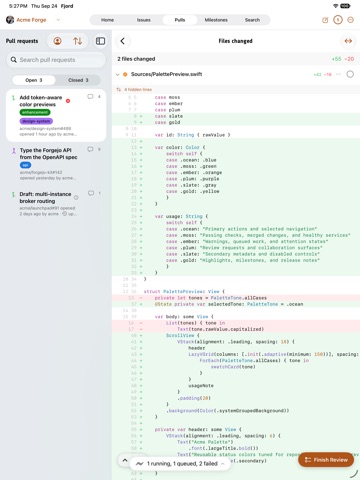Toggle the diff width arrows icon
This screenshot has width=360, height=480.
pyautogui.click(x=348, y=41)
